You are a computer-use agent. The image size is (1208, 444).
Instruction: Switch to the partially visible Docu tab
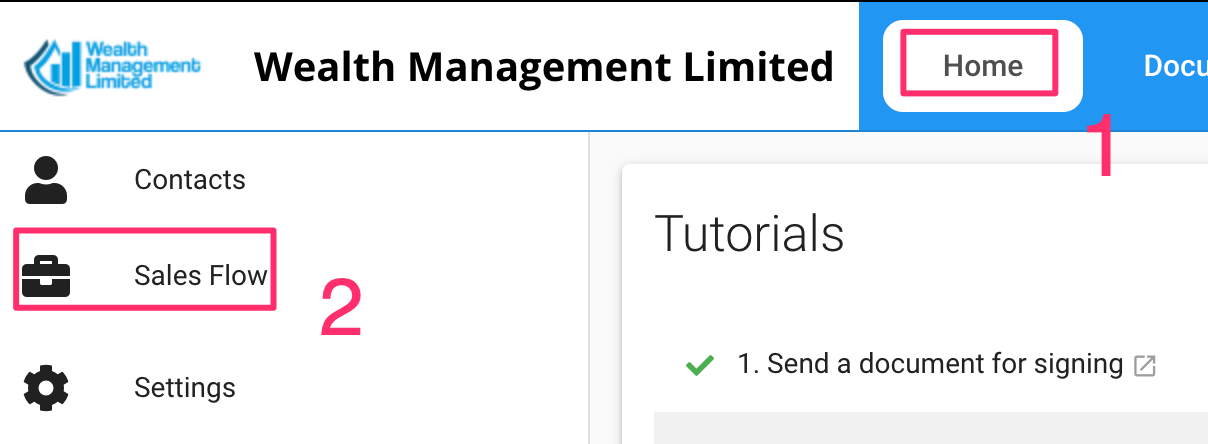tap(1176, 66)
